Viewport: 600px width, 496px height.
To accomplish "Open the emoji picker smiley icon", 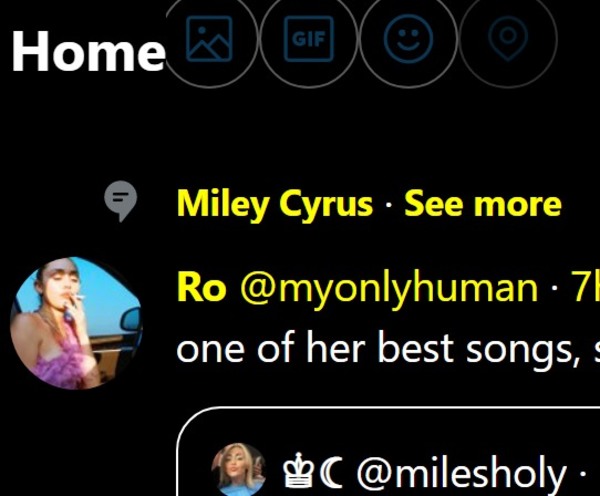I will click(x=408, y=40).
